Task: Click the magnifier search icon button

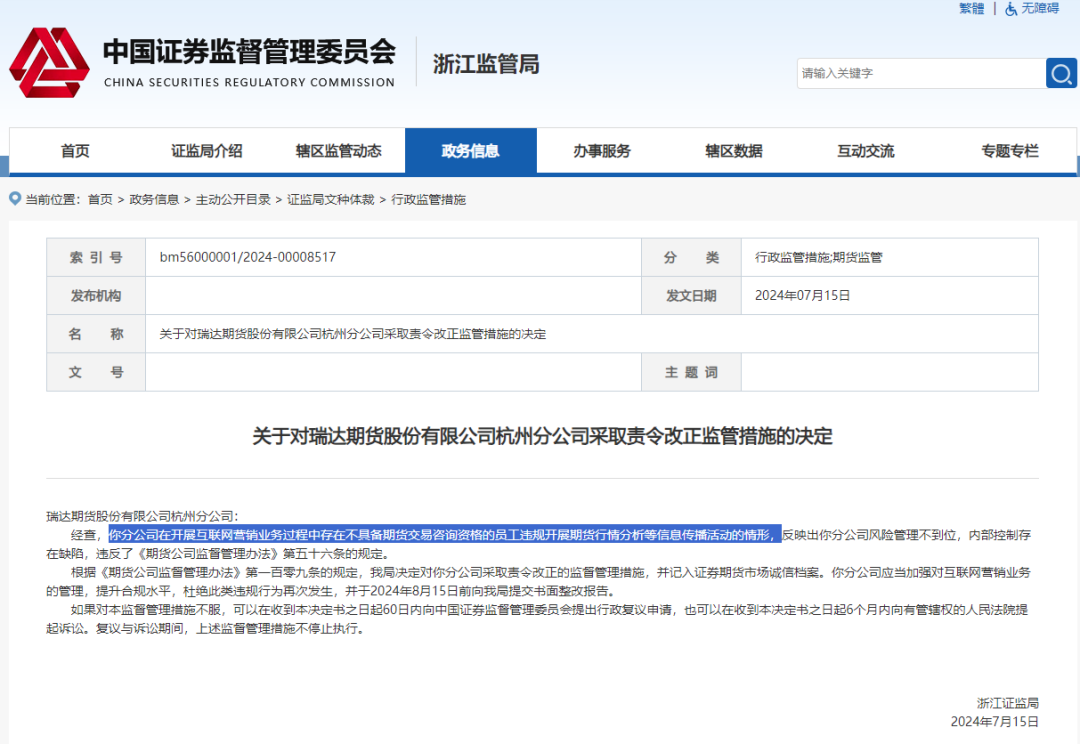Action: 1061,73
